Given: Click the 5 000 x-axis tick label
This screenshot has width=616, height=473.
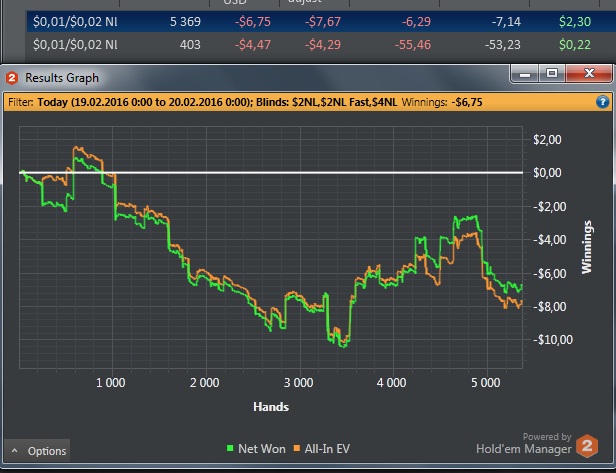Looking at the screenshot, I should [486, 382].
